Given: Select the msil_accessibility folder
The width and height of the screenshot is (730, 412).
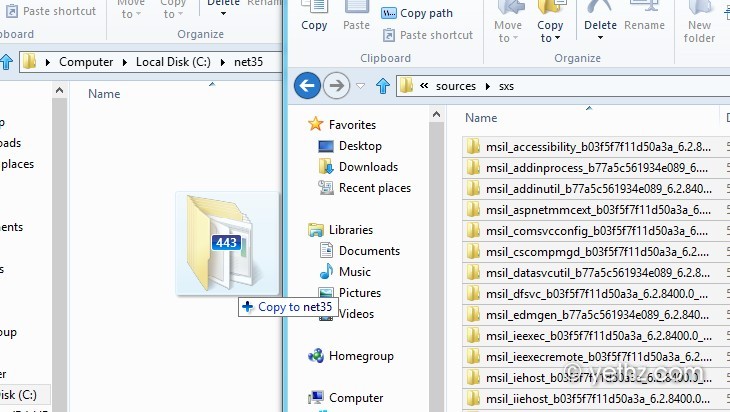Looking at the screenshot, I should (x=597, y=146).
